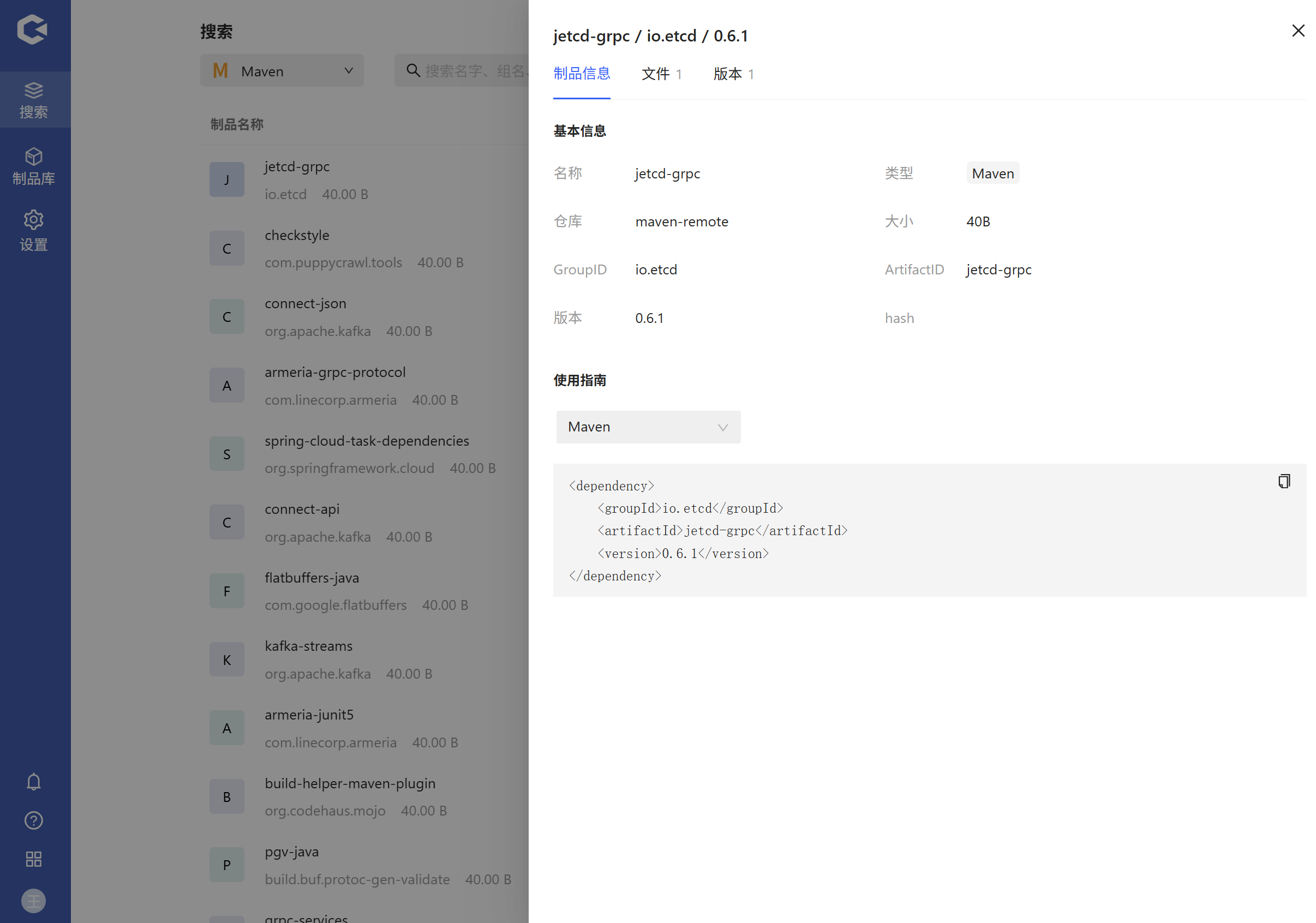The height and width of the screenshot is (923, 1316).
Task: Select the 制品信息 tab
Action: 581,74
